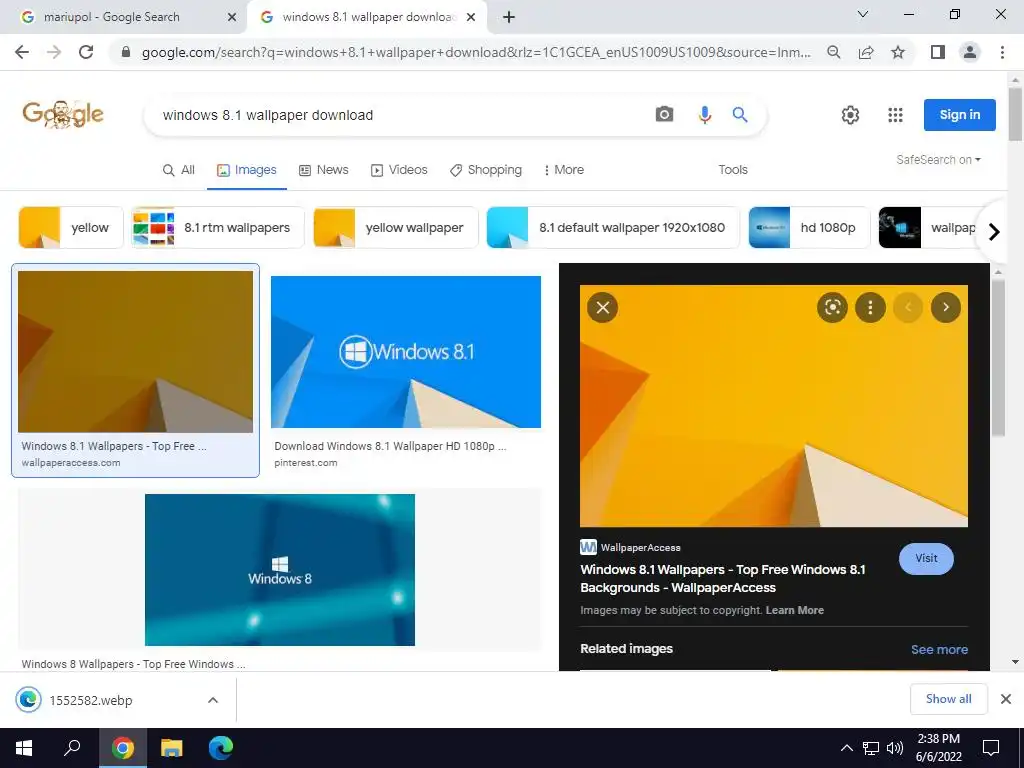Open the blue Windows 8.1 Pinterest thumbnail

tap(406, 351)
